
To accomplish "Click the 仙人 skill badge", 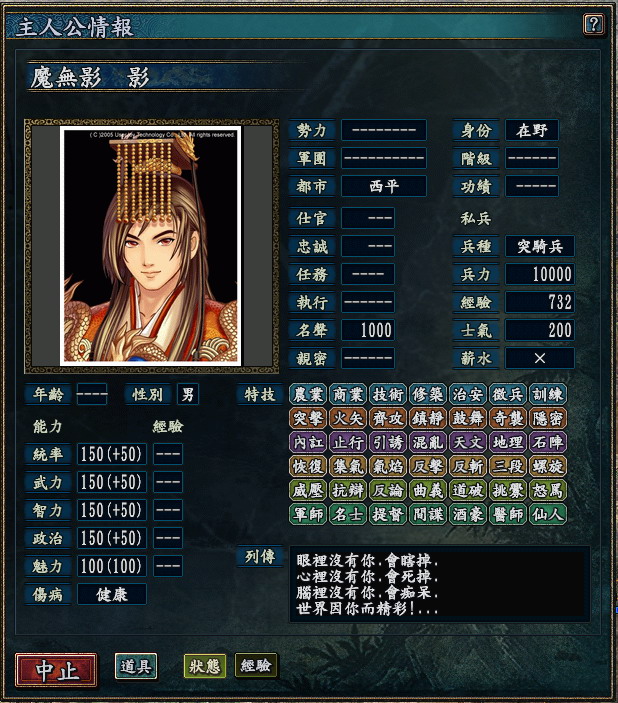I will pos(548,514).
